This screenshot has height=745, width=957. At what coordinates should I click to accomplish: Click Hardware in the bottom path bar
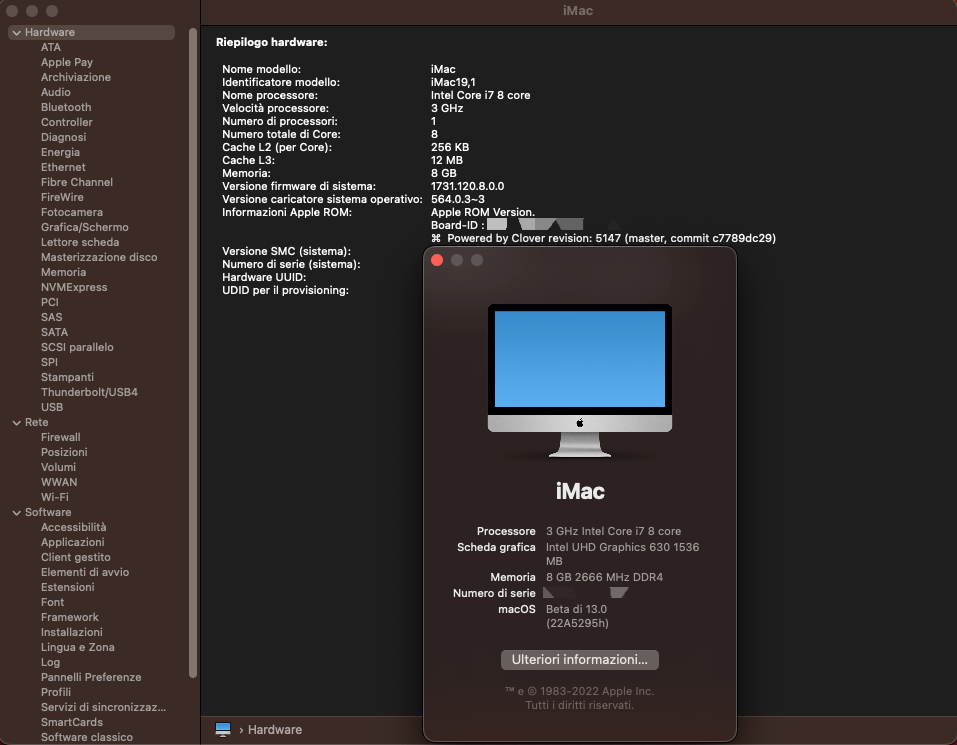click(275, 730)
